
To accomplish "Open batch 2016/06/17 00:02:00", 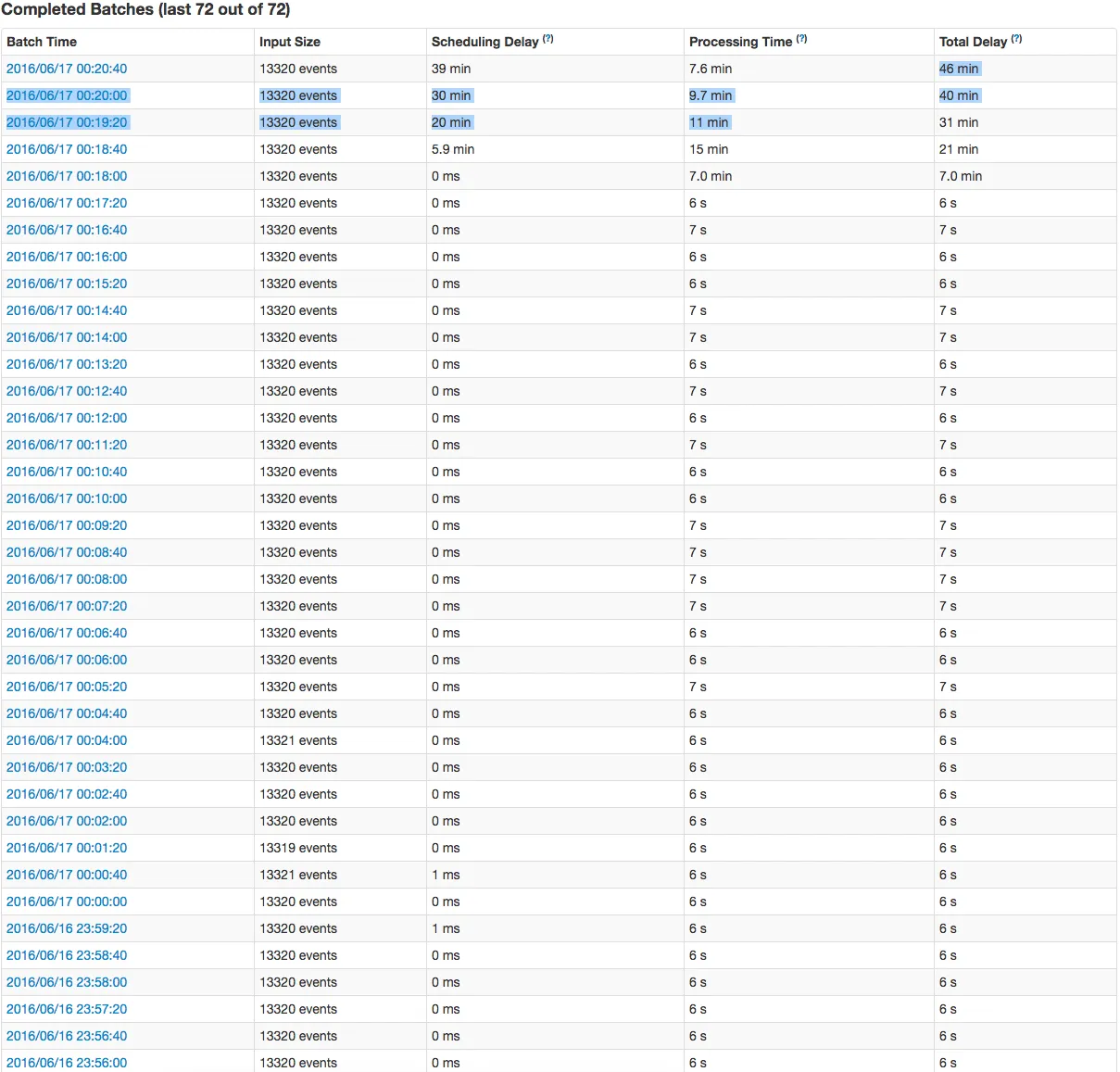I will [x=67, y=821].
